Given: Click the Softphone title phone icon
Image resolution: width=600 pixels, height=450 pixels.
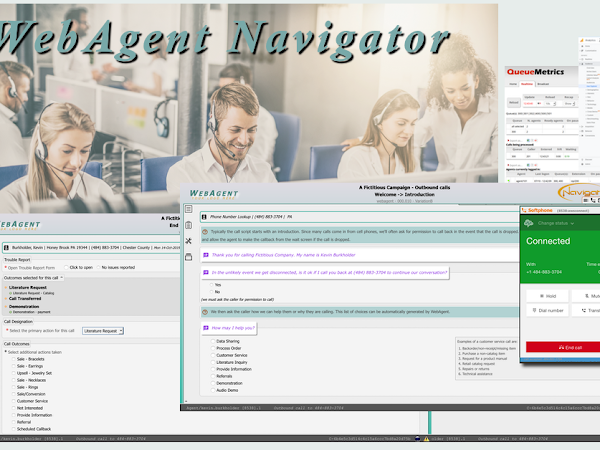Looking at the screenshot, I should tap(524, 210).
